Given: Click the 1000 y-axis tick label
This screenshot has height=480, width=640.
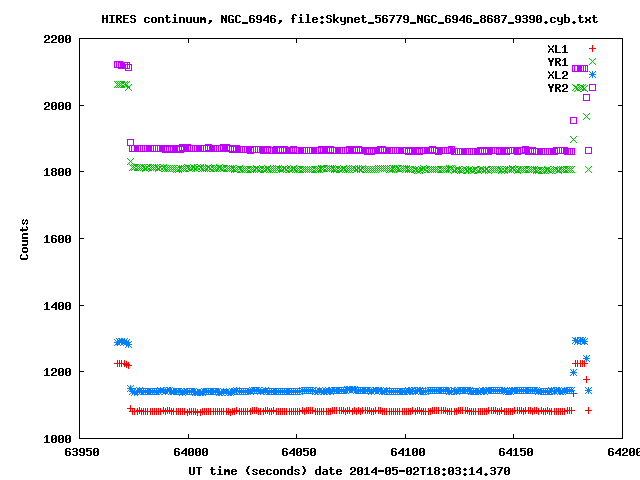Looking at the screenshot, I should point(57,439).
